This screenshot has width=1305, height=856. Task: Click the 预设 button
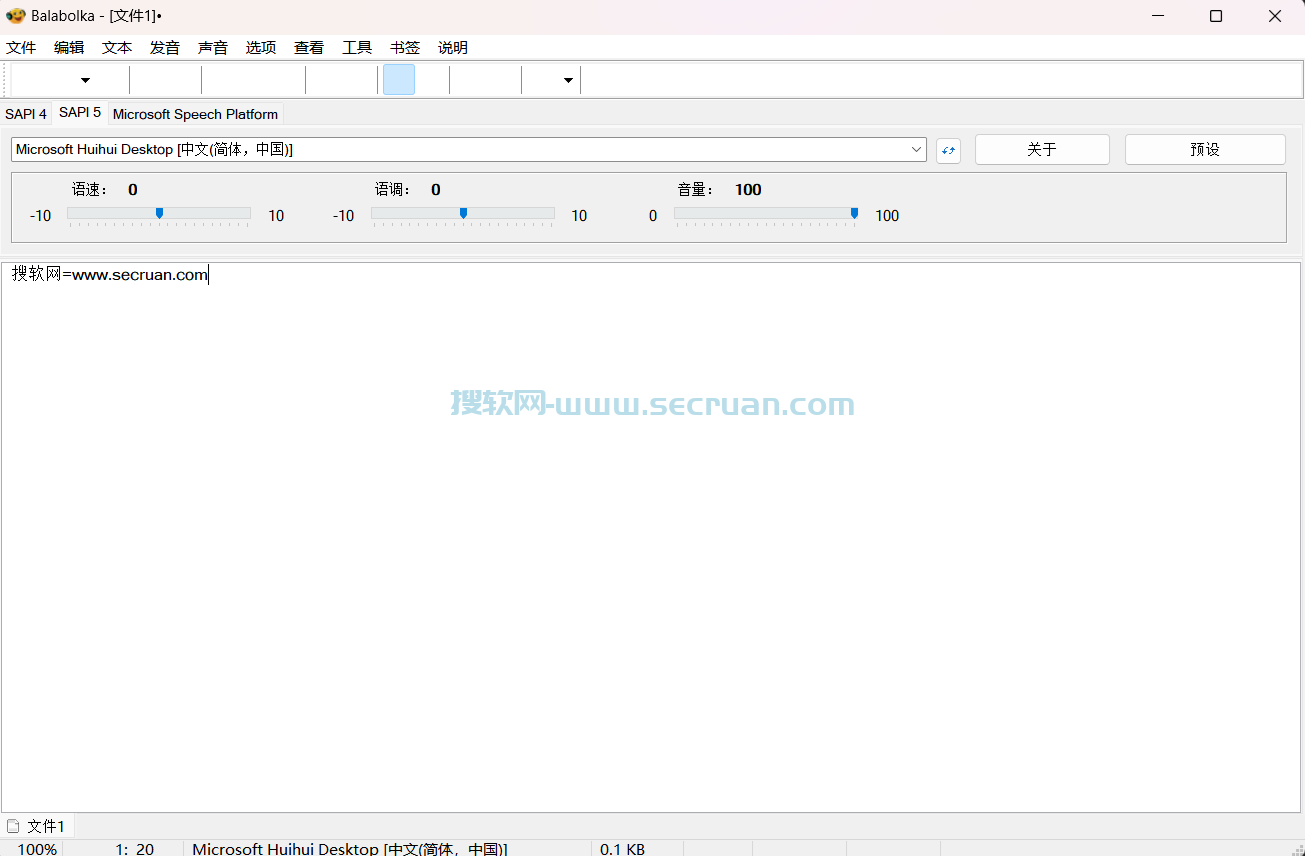pyautogui.click(x=1205, y=149)
